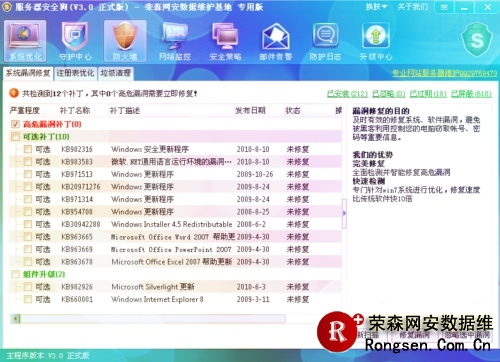Check the KB982316 patch checkbox
The image size is (500, 362).
pos(28,149)
